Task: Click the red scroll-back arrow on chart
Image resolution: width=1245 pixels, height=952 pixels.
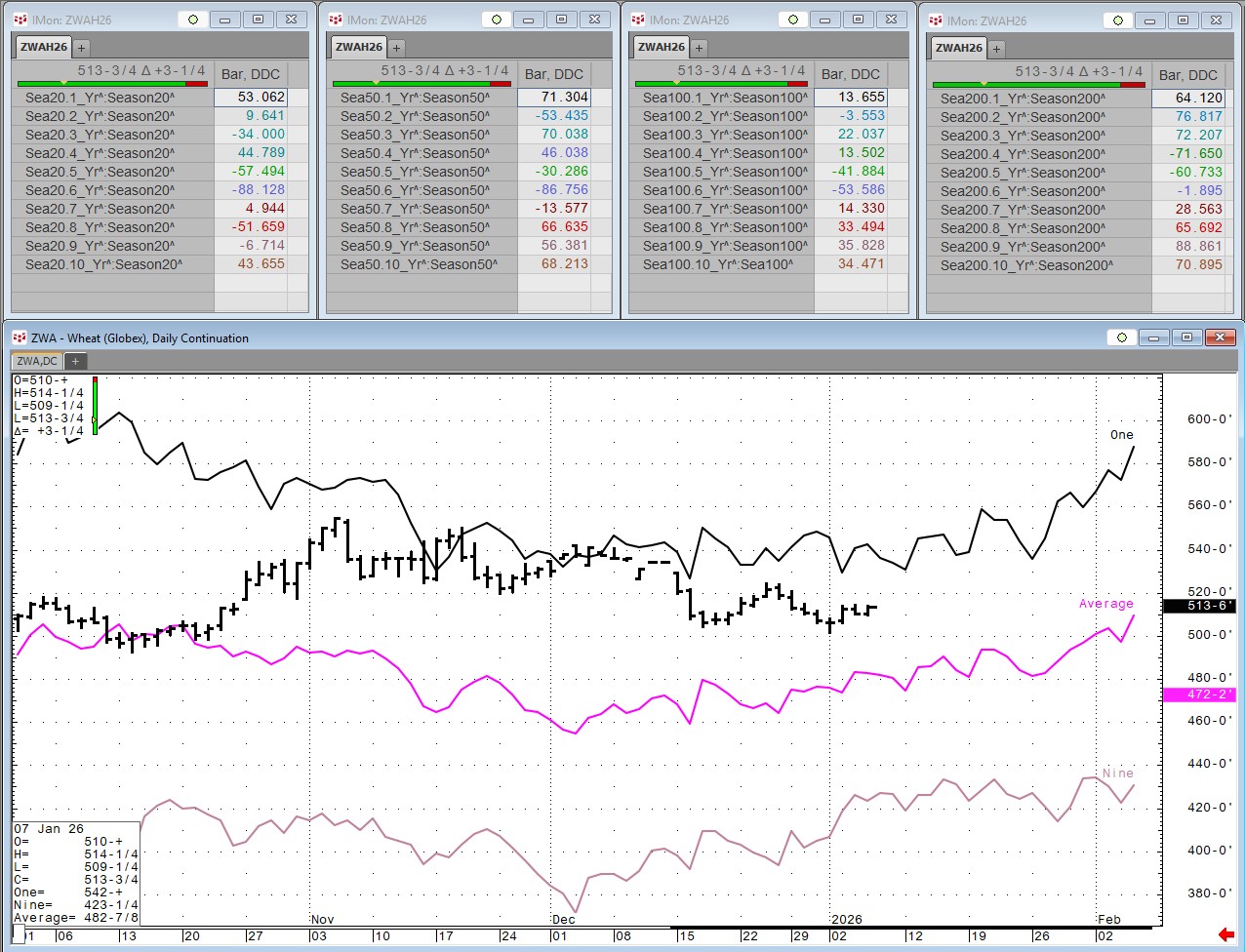Action: 1226,936
